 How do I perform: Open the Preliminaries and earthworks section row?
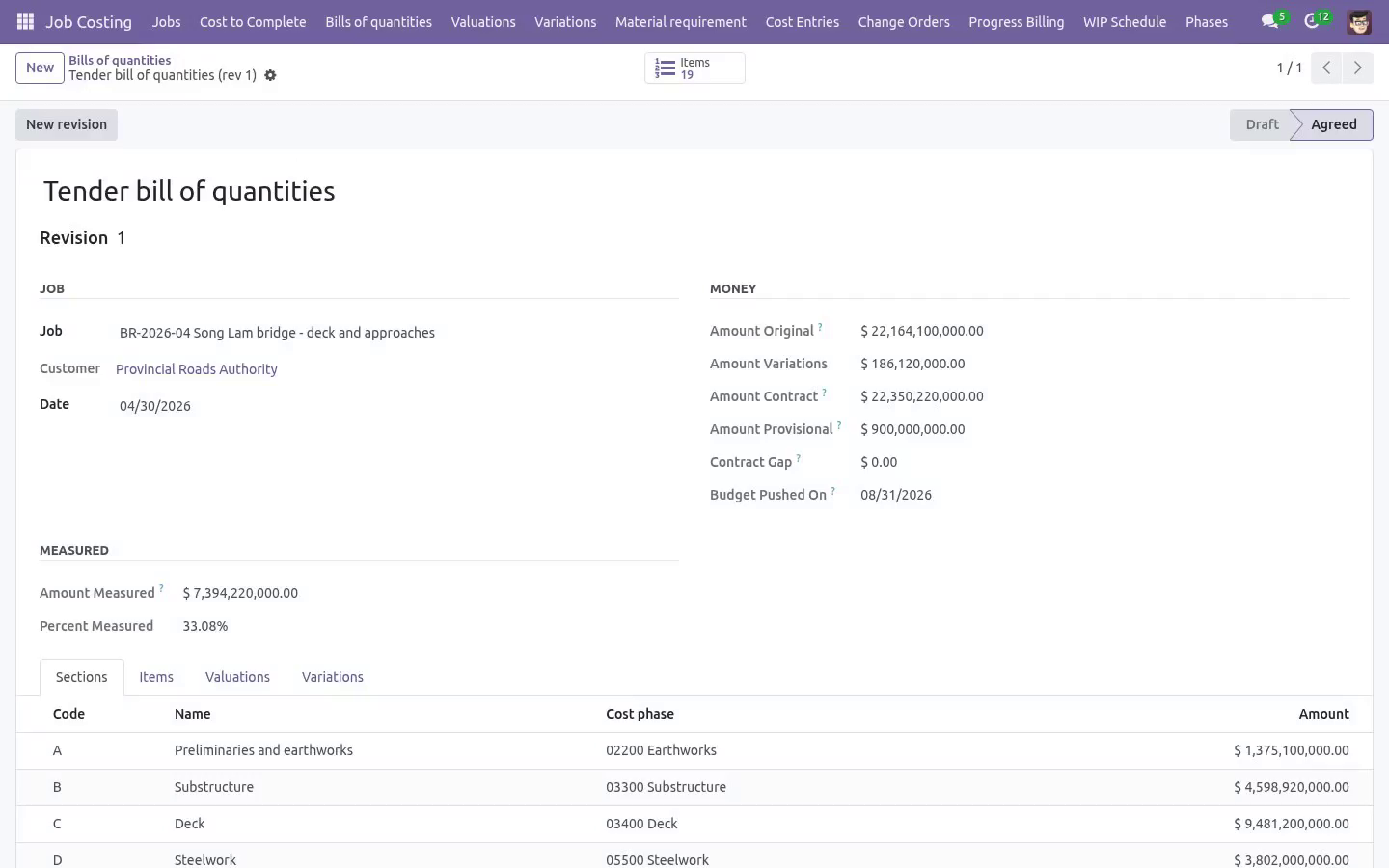pos(694,750)
